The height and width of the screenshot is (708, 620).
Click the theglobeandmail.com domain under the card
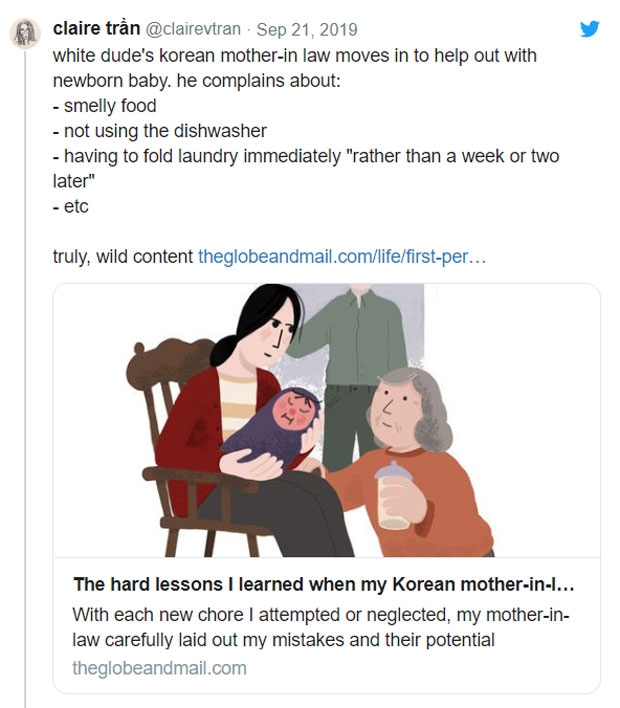159,667
